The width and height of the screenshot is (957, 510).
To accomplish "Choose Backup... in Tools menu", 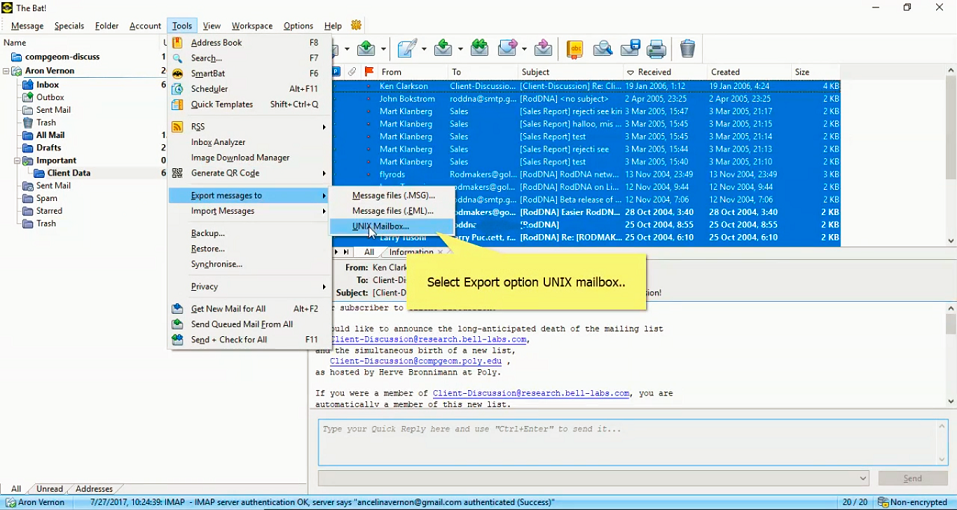I will click(249, 233).
